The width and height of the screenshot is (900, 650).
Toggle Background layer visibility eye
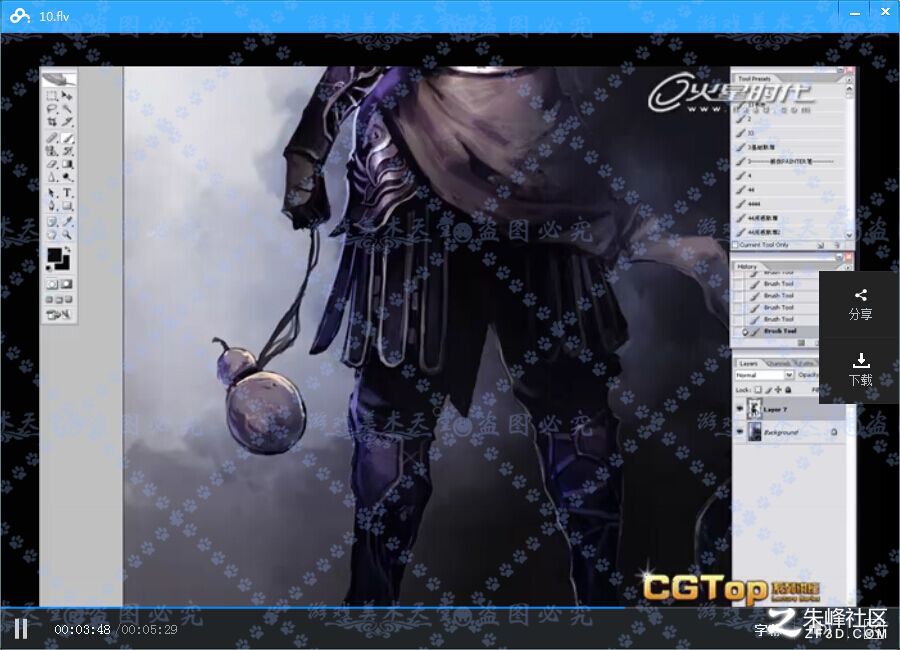click(x=740, y=431)
